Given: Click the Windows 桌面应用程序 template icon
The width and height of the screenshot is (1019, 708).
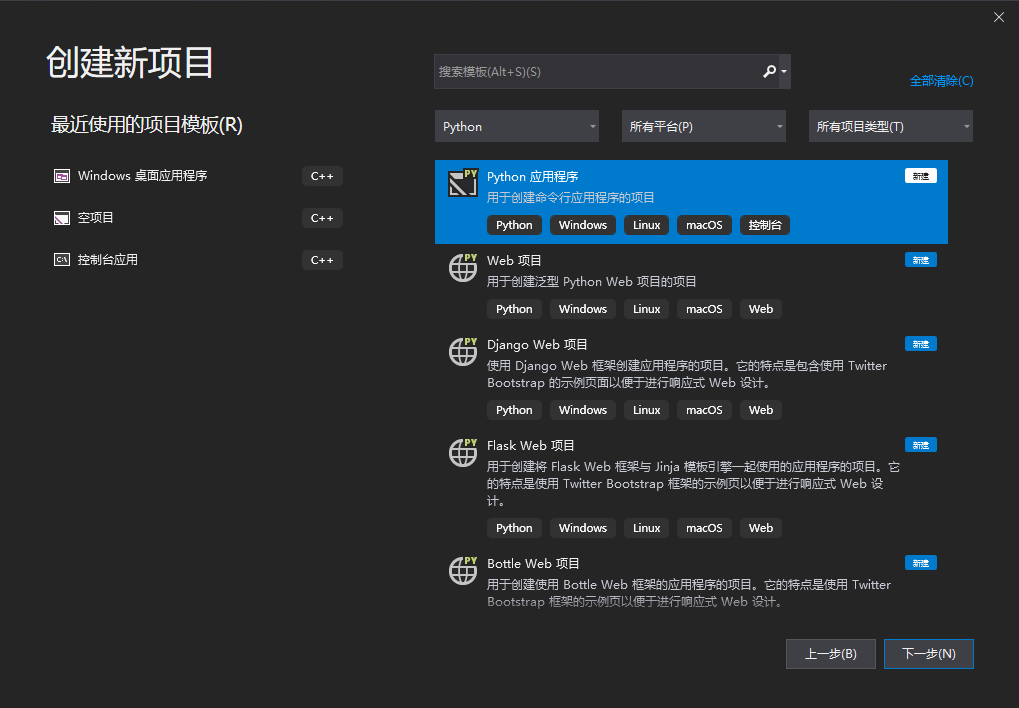Looking at the screenshot, I should click(62, 176).
